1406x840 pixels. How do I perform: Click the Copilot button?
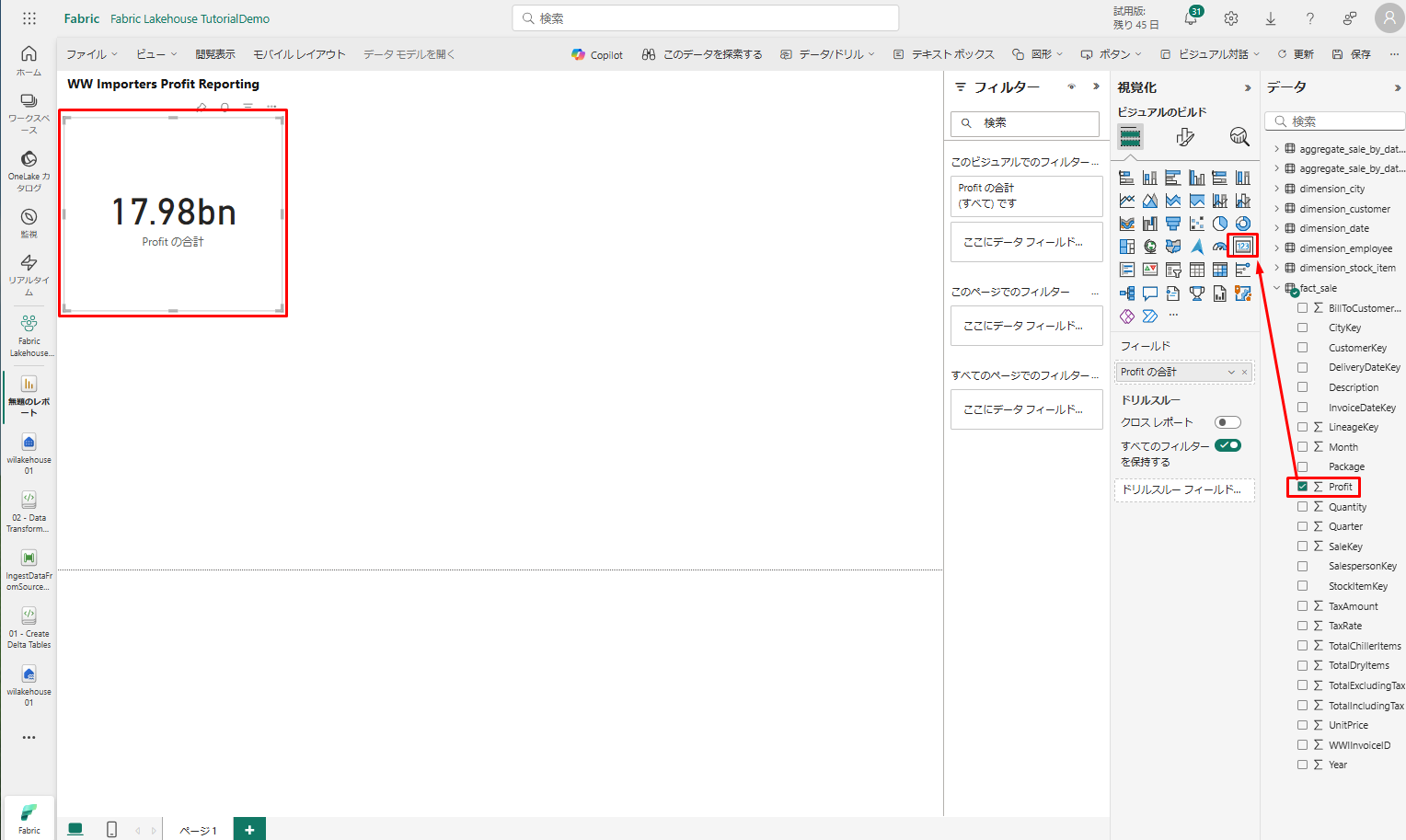click(597, 54)
